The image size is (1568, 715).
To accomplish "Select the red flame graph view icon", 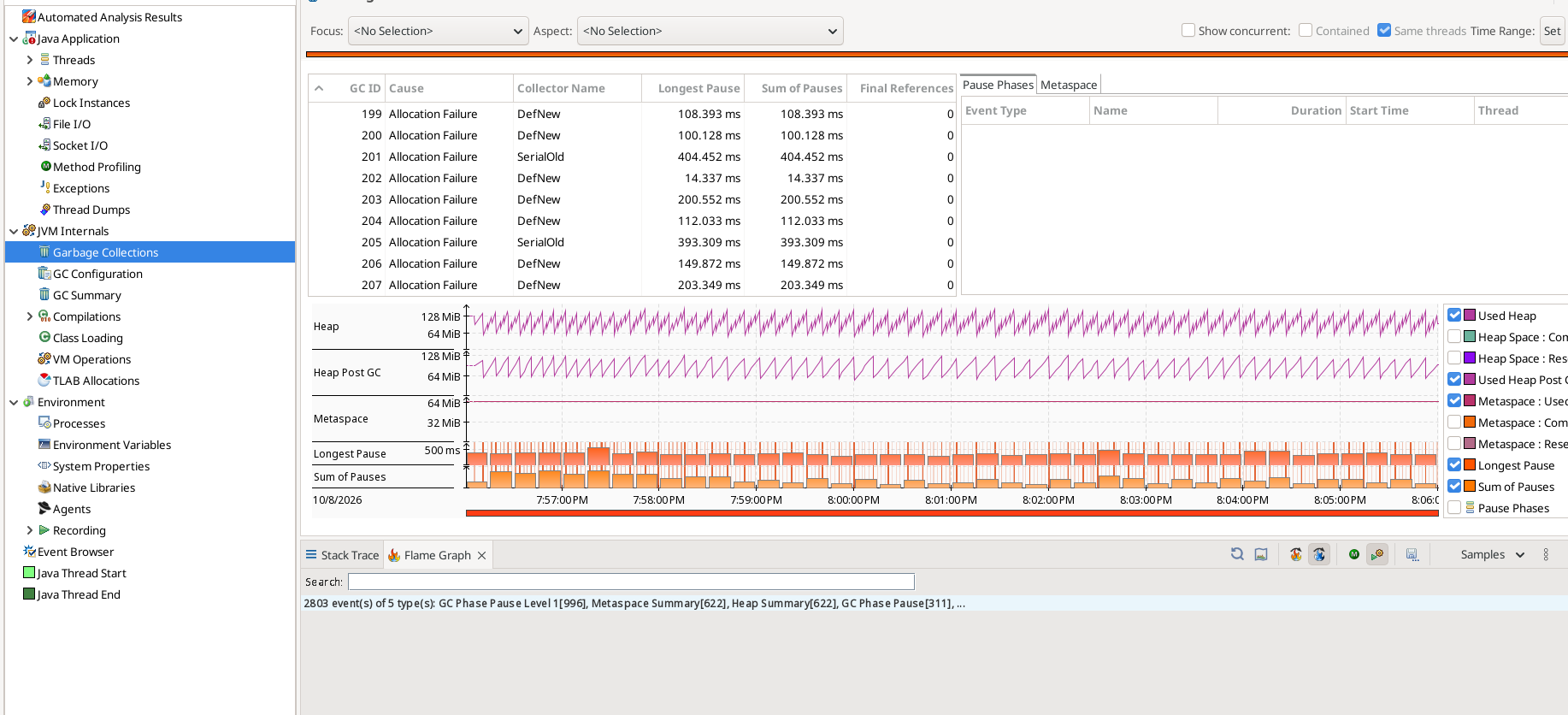I will click(1296, 554).
